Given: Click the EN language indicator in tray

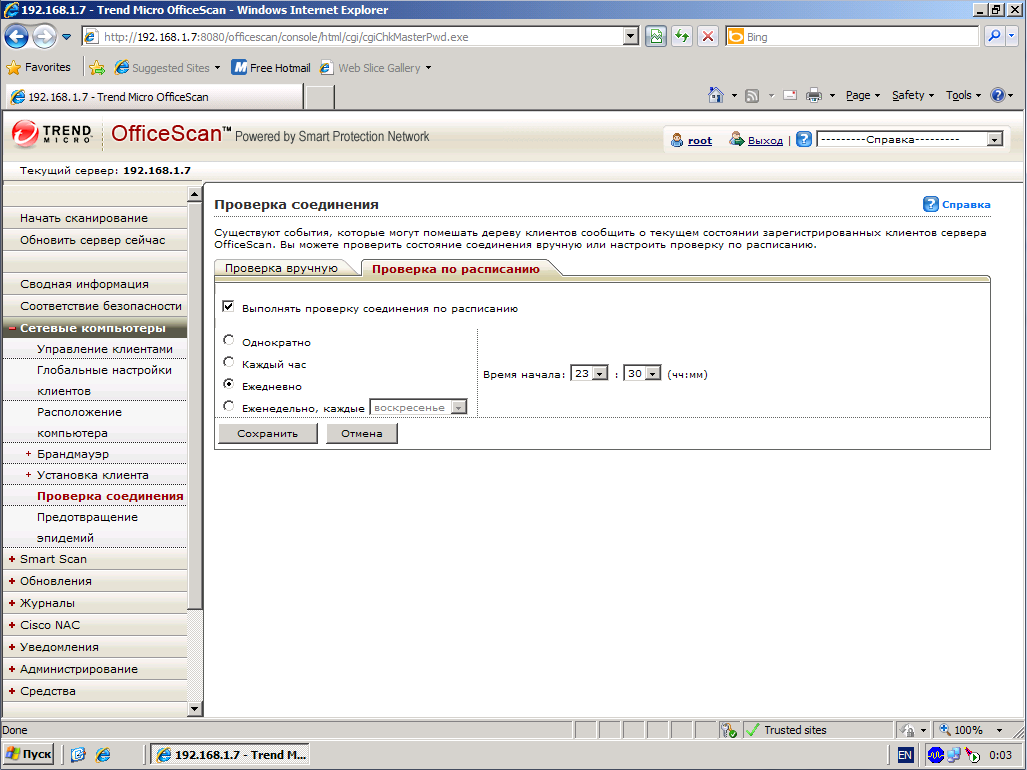Looking at the screenshot, I should (905, 755).
